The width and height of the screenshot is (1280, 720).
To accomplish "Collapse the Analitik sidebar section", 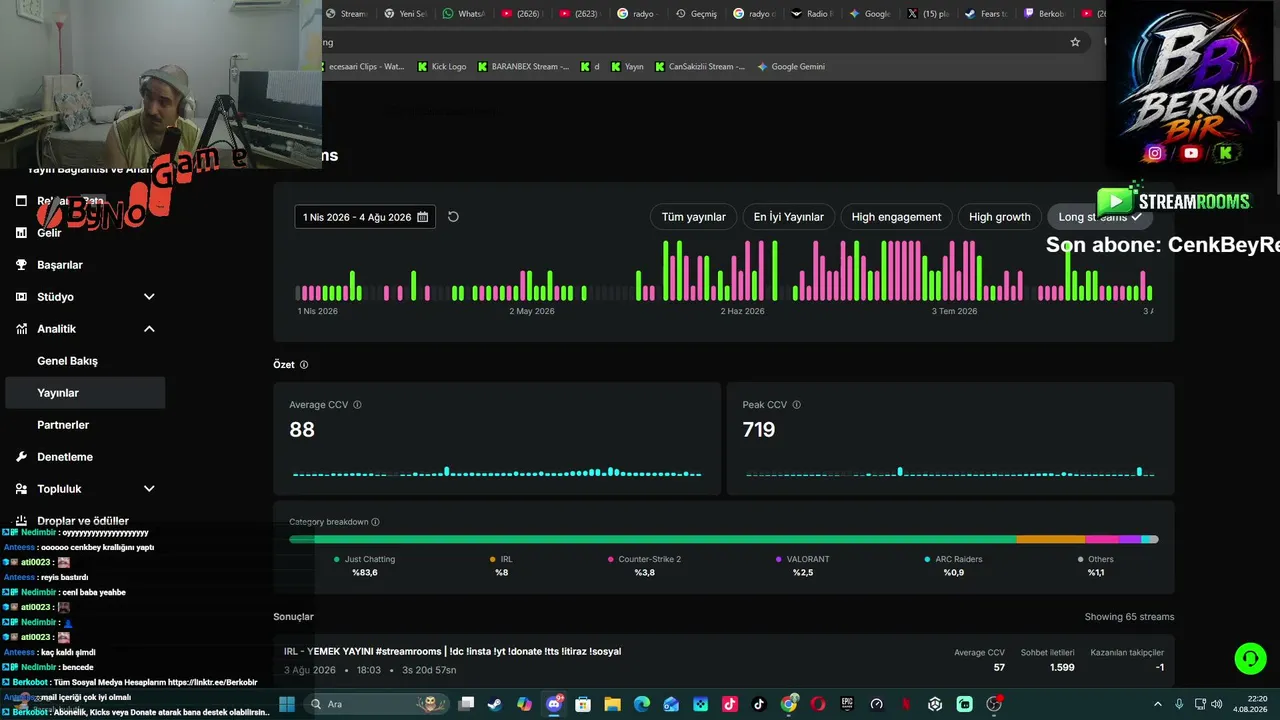I will click(x=149, y=329).
